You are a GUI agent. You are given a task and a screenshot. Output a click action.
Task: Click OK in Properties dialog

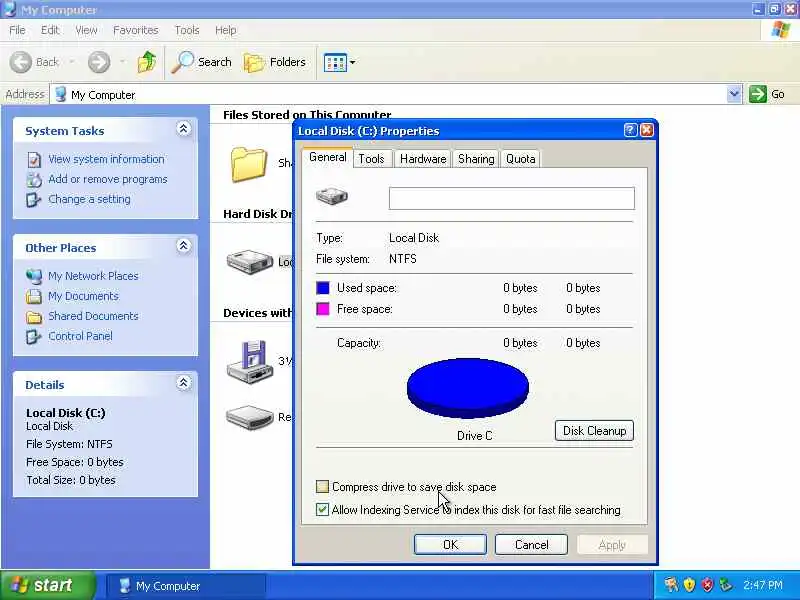(451, 545)
